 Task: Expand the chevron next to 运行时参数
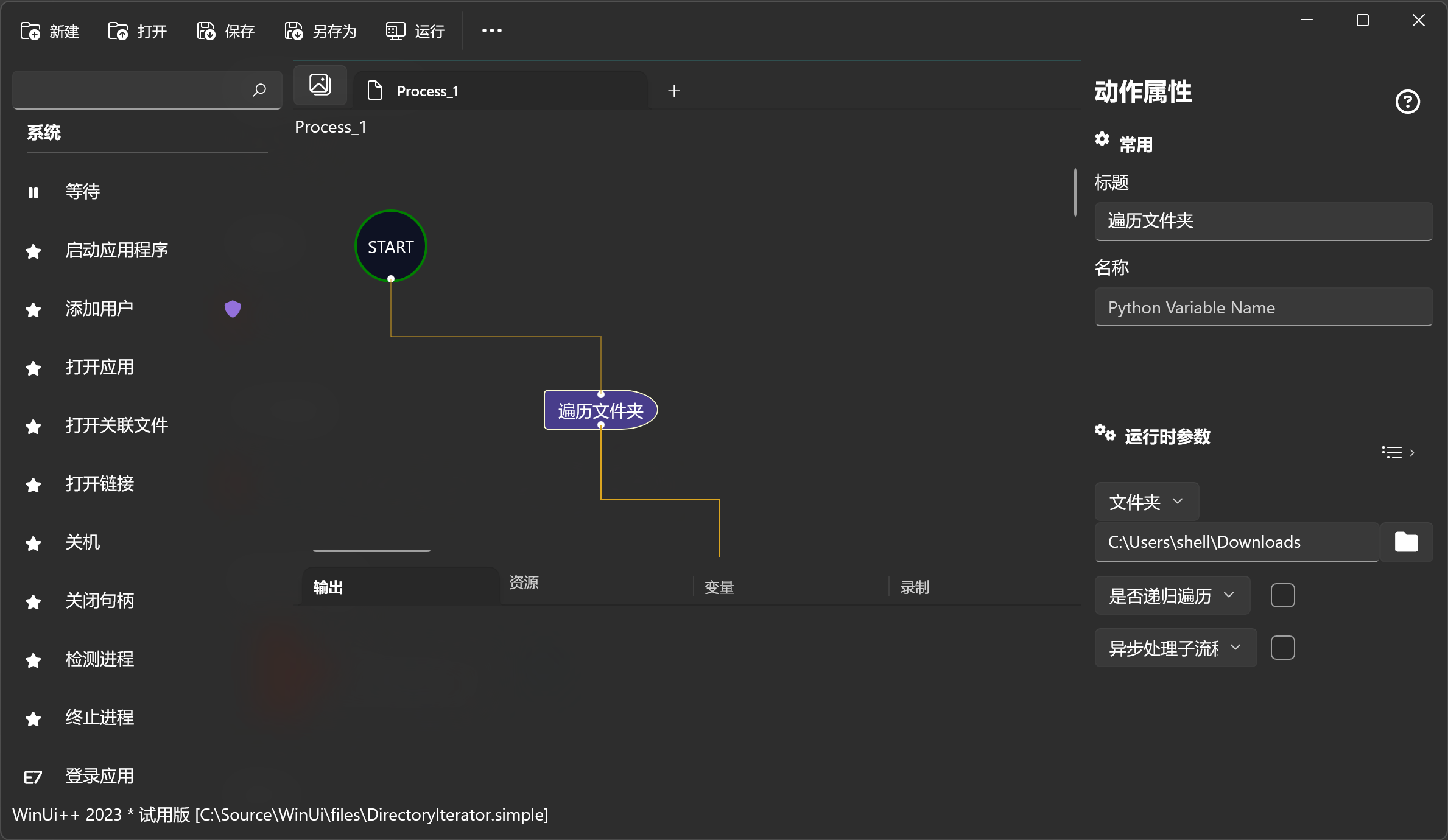1413,452
